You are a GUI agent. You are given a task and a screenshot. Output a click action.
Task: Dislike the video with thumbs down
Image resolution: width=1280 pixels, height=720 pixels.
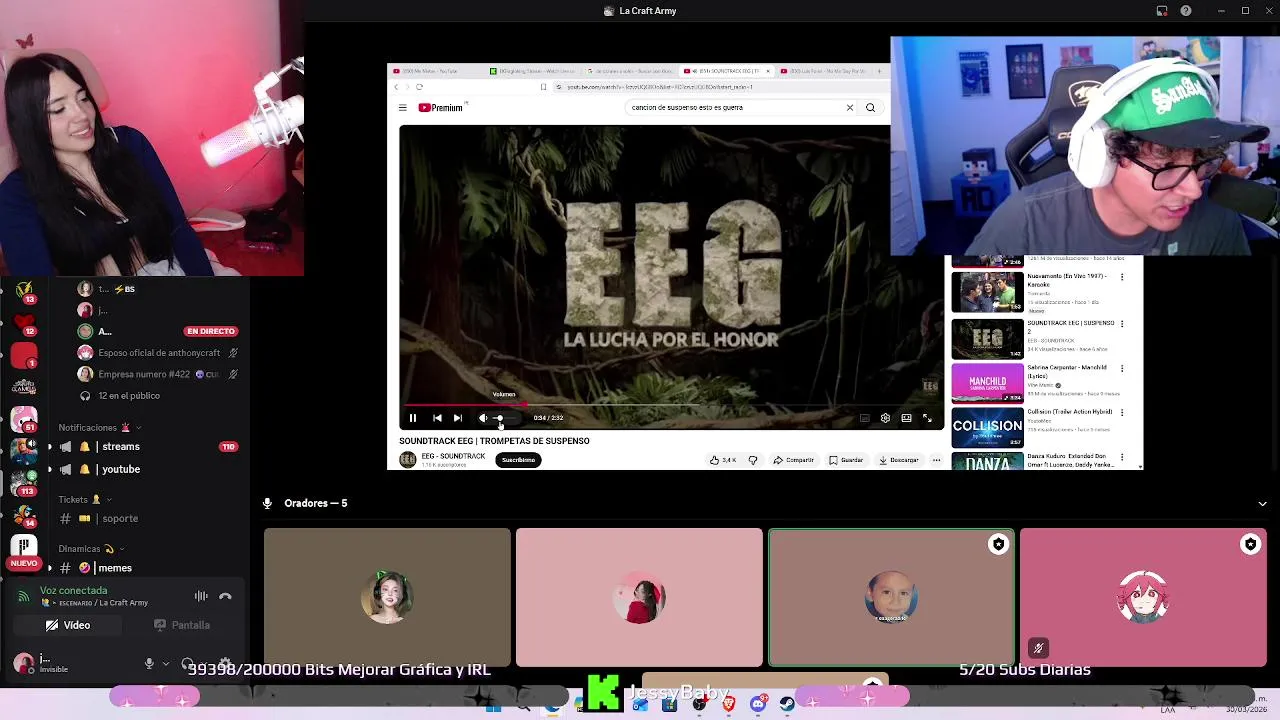[753, 460]
